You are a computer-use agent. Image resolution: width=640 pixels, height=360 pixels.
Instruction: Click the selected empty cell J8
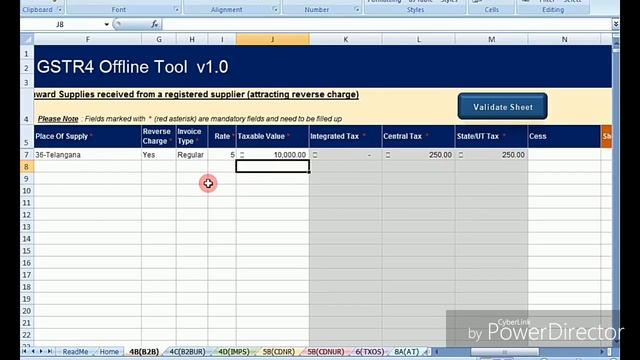(273, 167)
